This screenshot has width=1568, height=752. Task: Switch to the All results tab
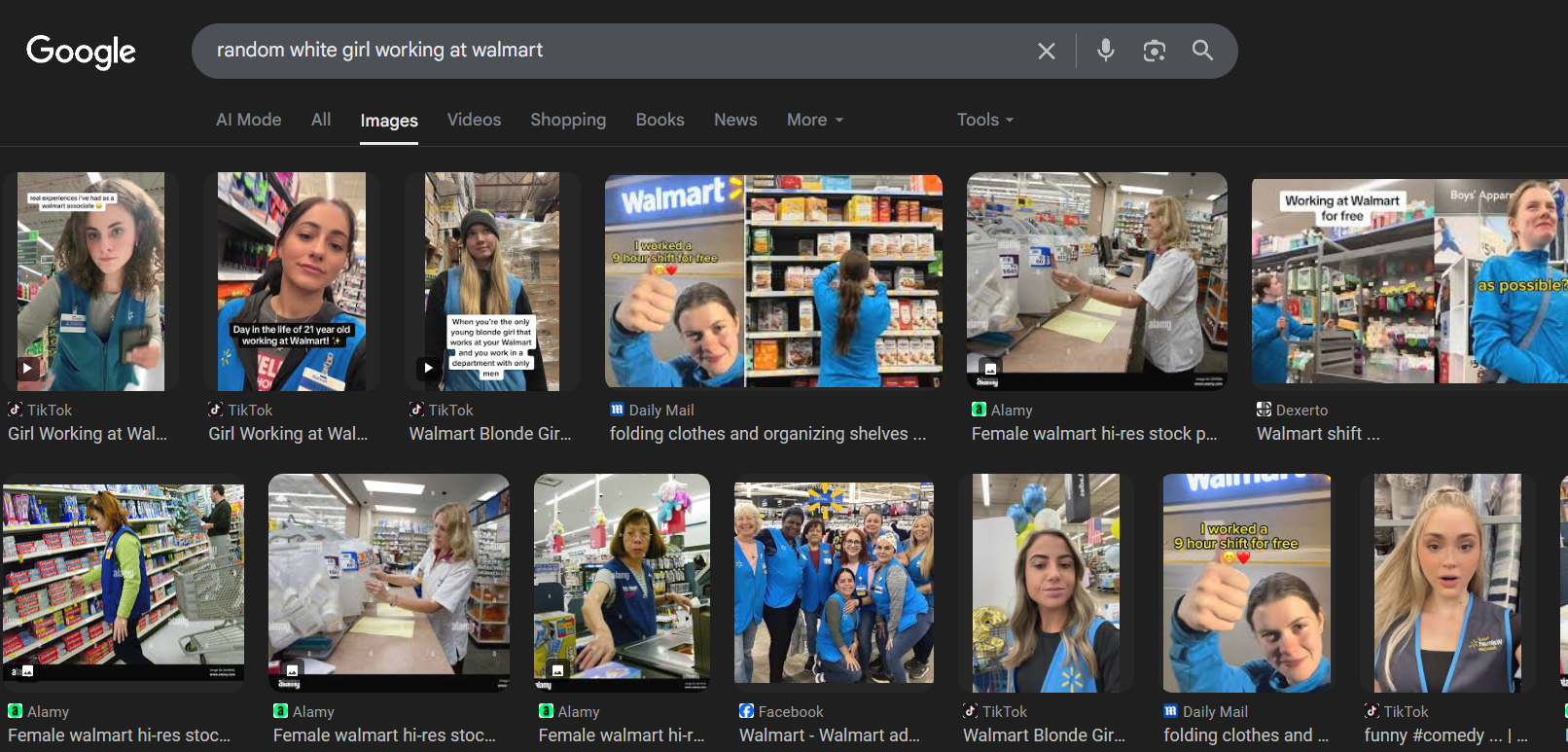click(x=321, y=120)
